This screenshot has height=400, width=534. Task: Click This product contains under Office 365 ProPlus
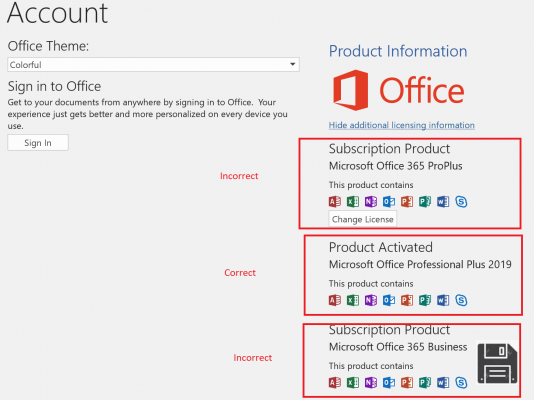click(371, 185)
